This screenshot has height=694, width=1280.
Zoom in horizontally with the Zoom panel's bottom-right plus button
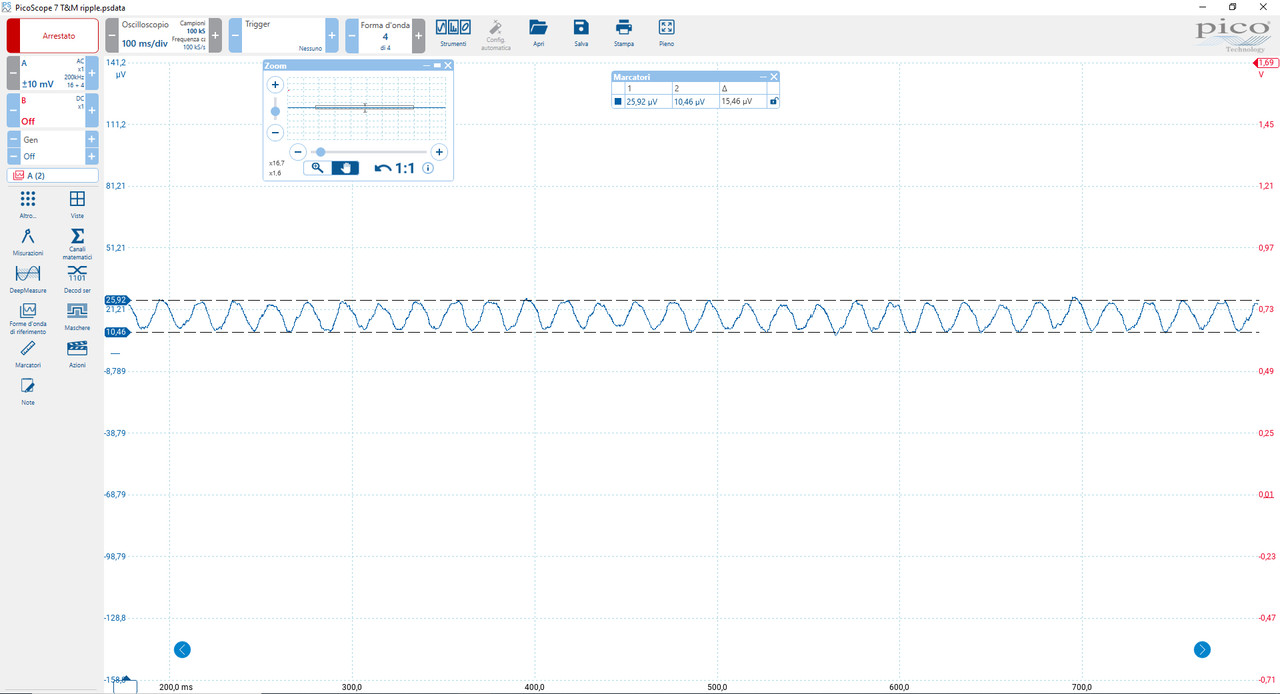439,152
